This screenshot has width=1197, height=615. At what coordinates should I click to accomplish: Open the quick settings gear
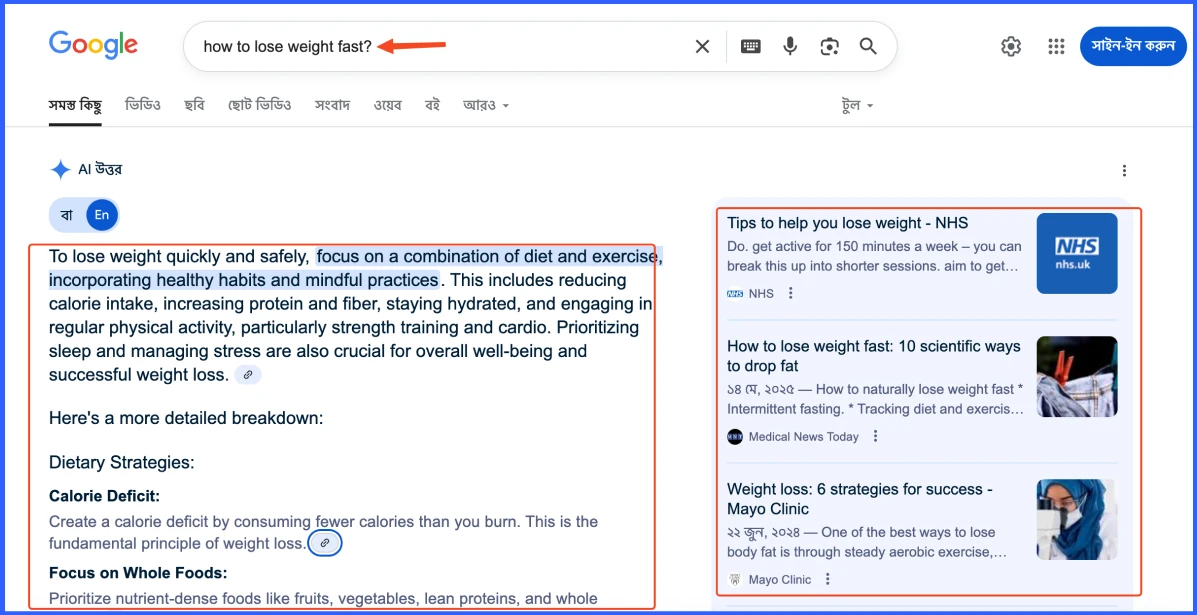click(x=1011, y=47)
